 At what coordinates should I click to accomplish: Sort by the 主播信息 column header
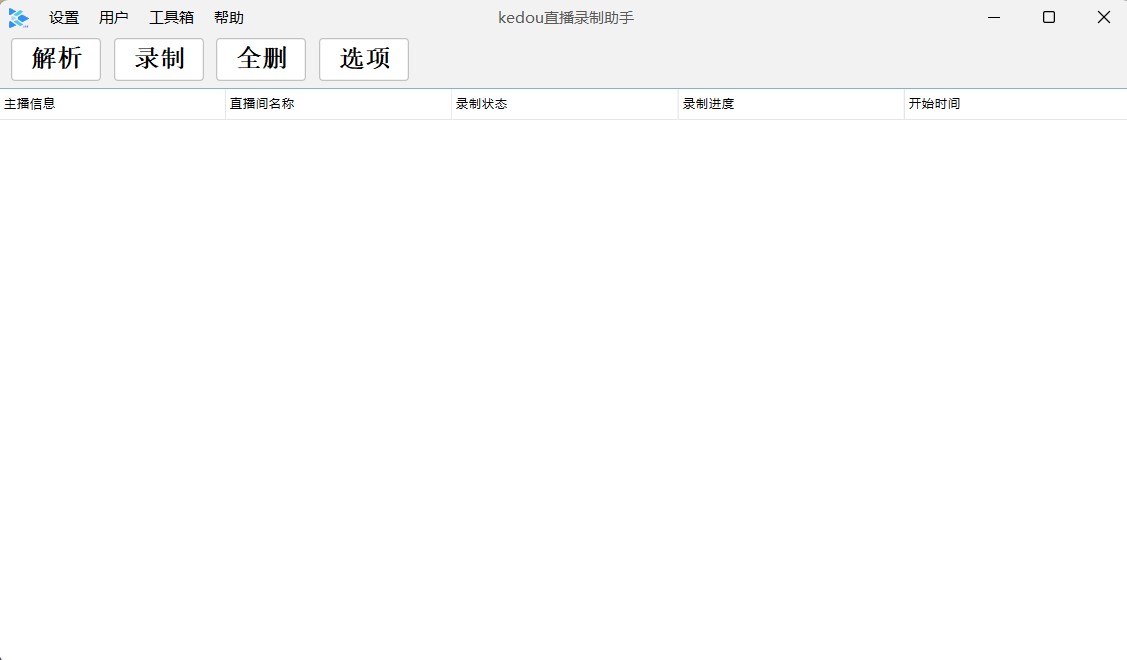point(112,104)
